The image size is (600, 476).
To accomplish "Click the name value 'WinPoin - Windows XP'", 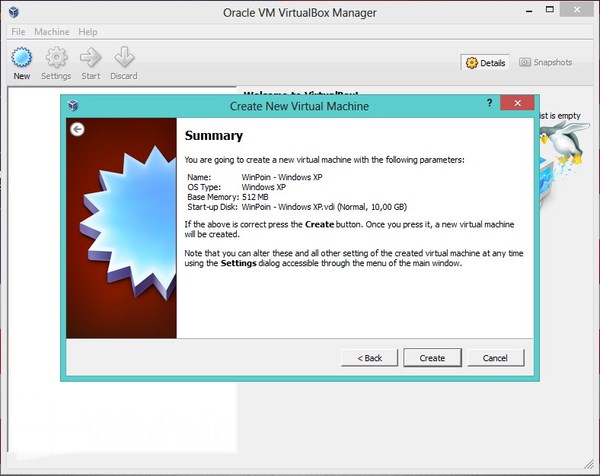I will 282,177.
